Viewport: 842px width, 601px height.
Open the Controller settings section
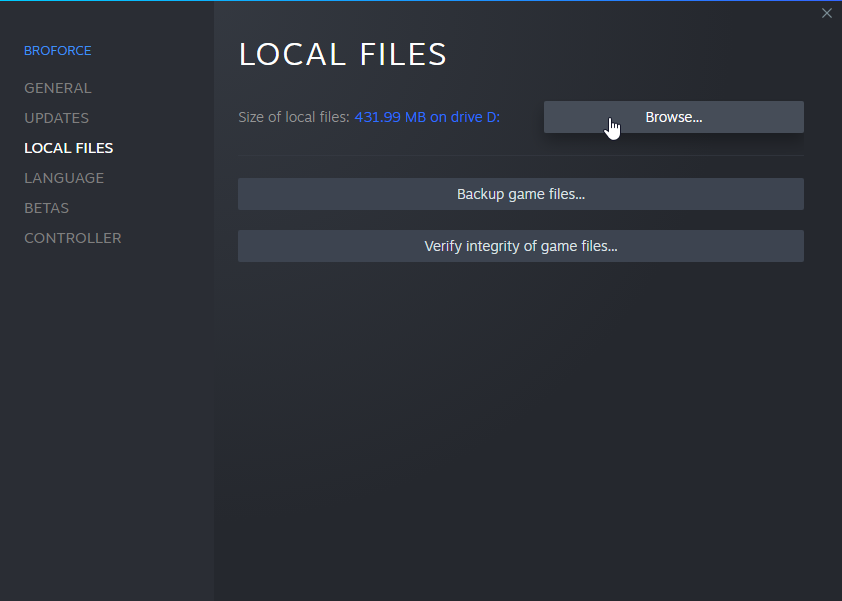click(72, 238)
